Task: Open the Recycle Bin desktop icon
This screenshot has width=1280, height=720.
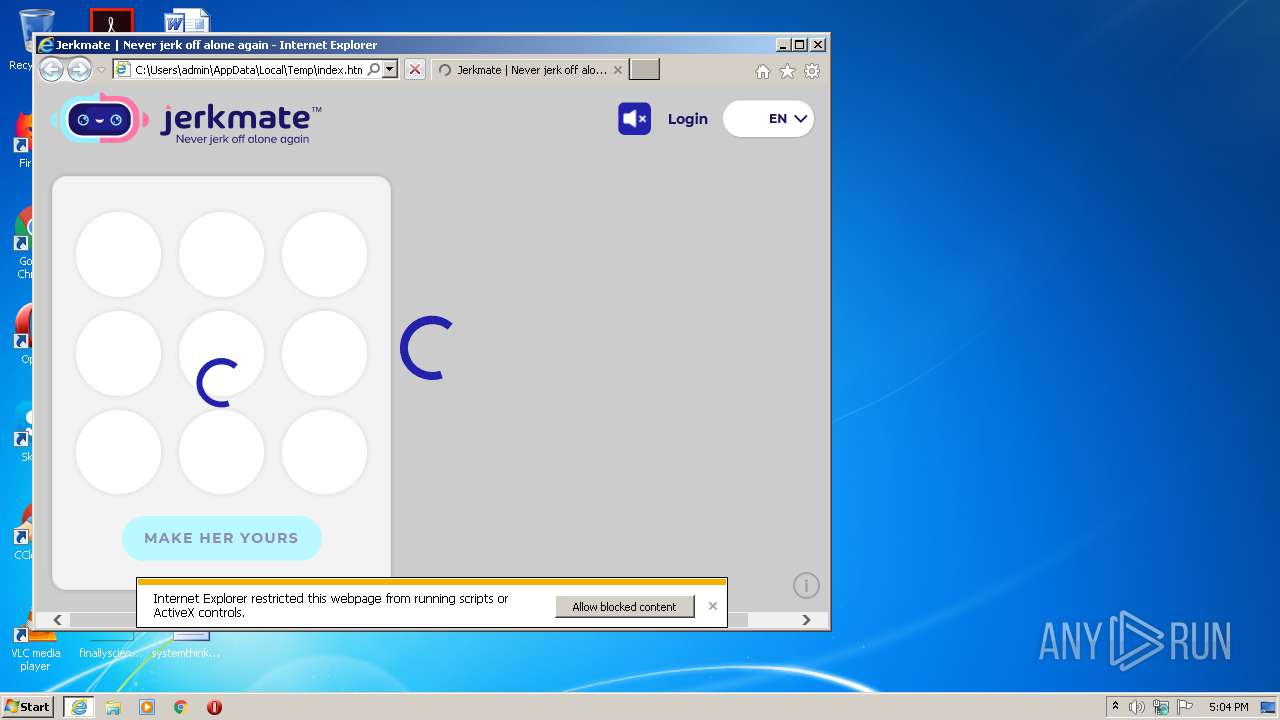Action: 35,38
